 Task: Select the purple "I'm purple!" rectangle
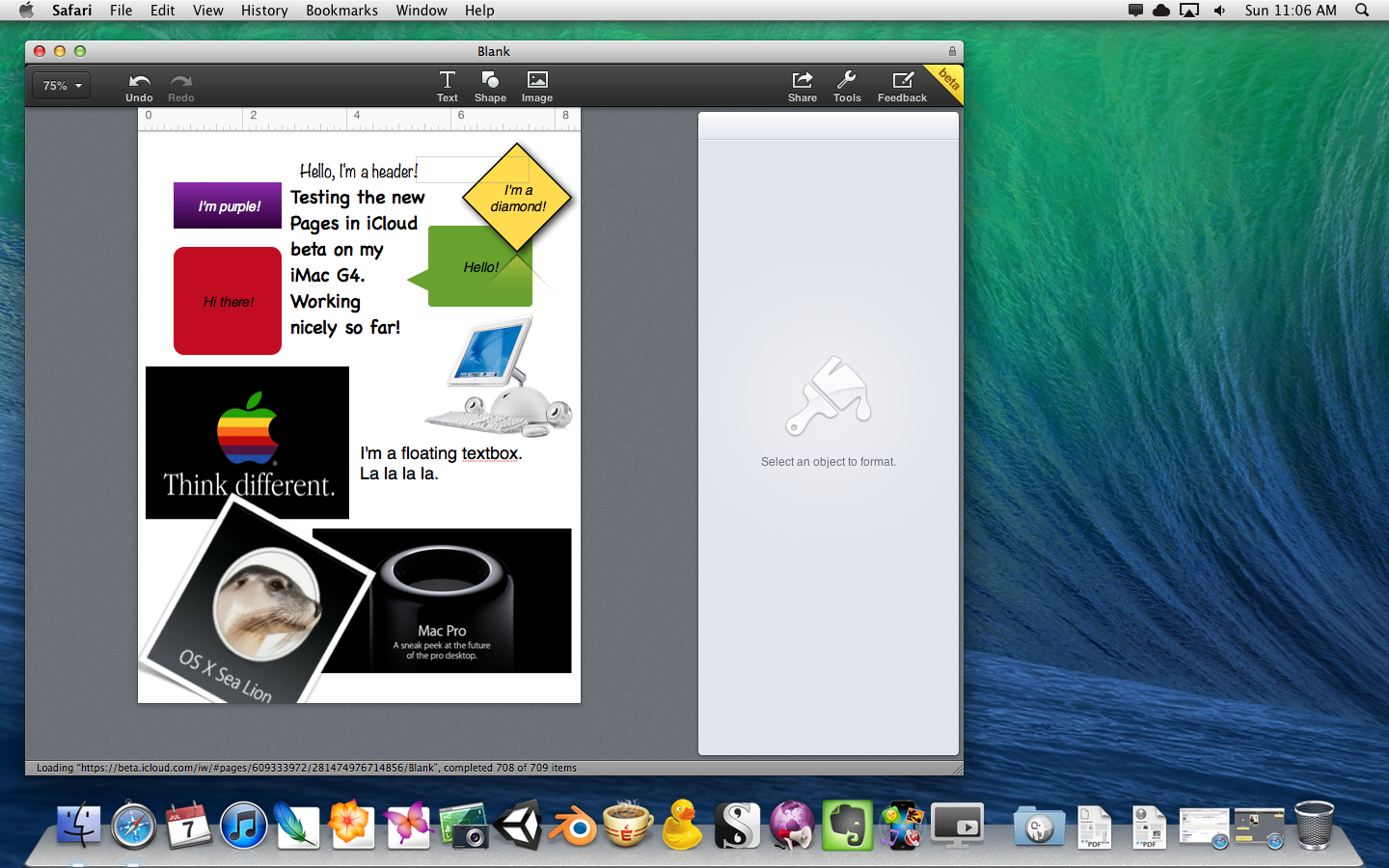point(228,205)
